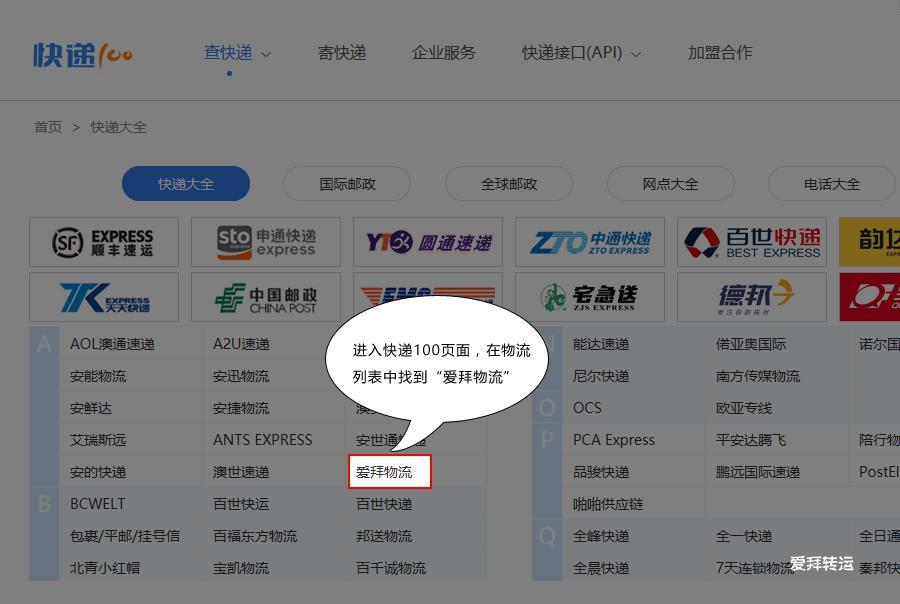The image size is (900, 604).
Task: Select the STO 申通快递 logo tile
Action: [x=266, y=242]
